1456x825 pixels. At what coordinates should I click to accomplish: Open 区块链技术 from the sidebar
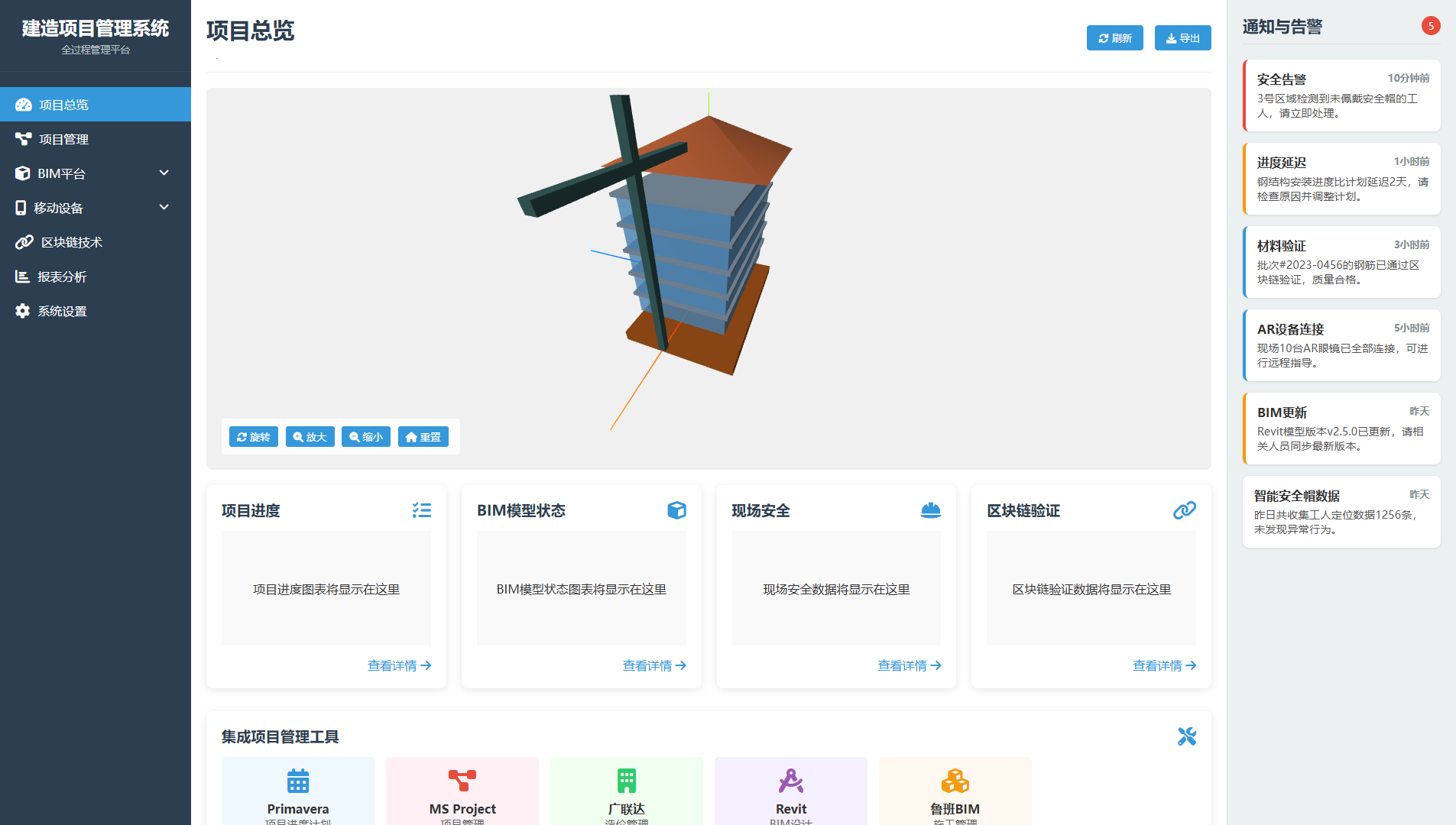pos(71,242)
